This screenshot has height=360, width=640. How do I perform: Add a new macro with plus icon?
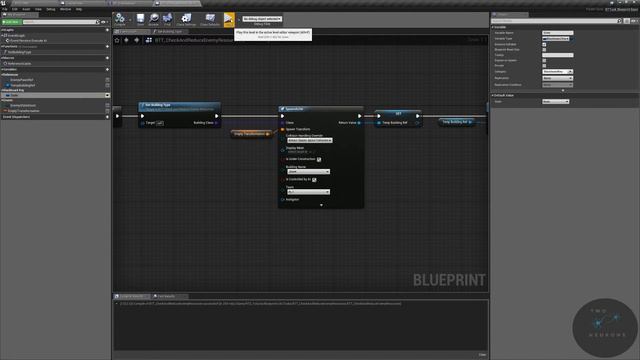click(107, 58)
